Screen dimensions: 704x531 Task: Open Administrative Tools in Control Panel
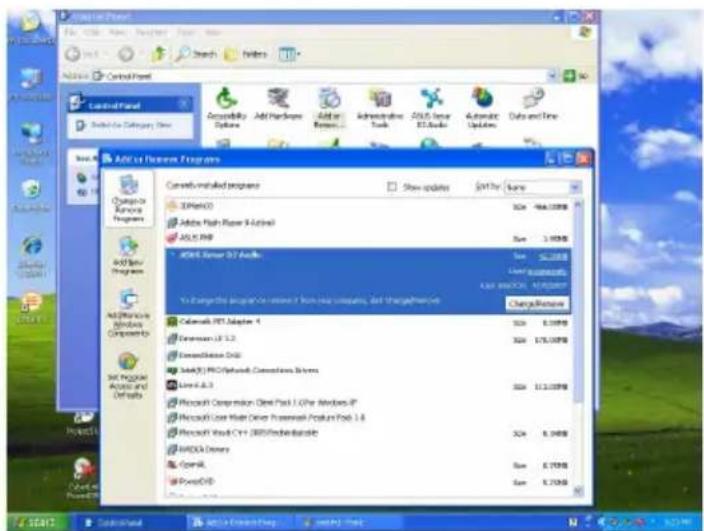pos(380,108)
